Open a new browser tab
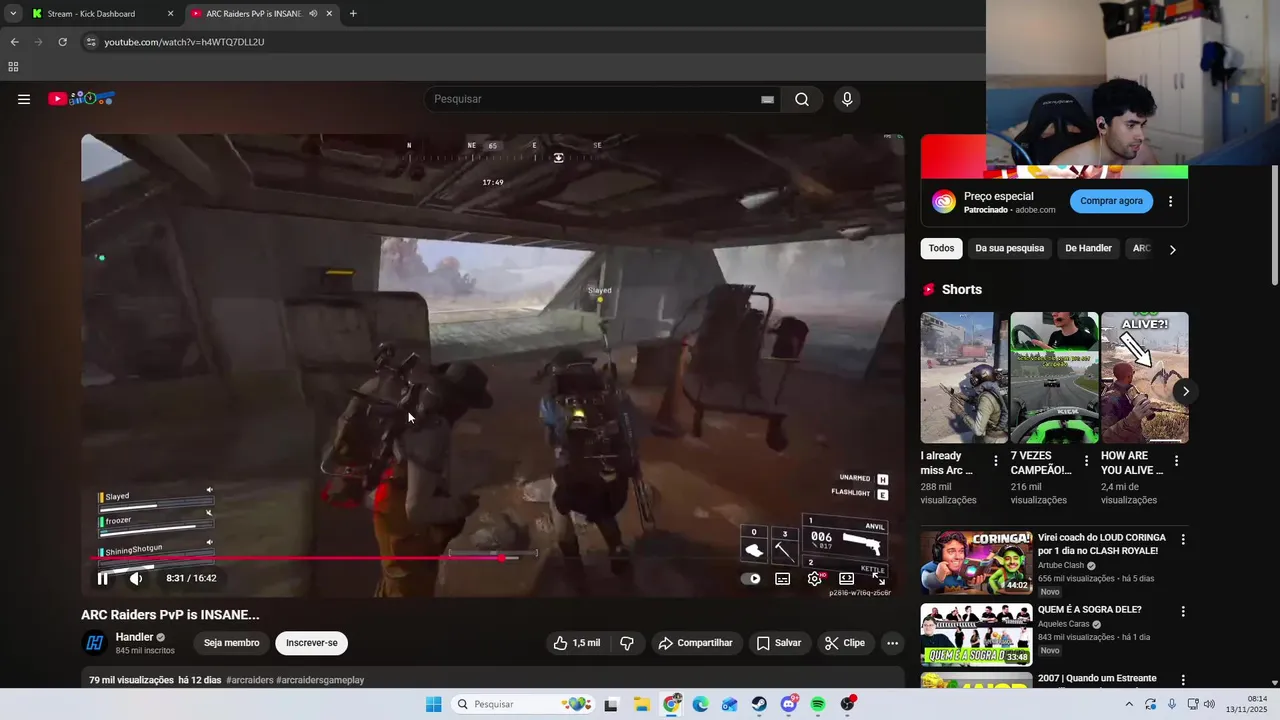1280x720 pixels. click(353, 14)
